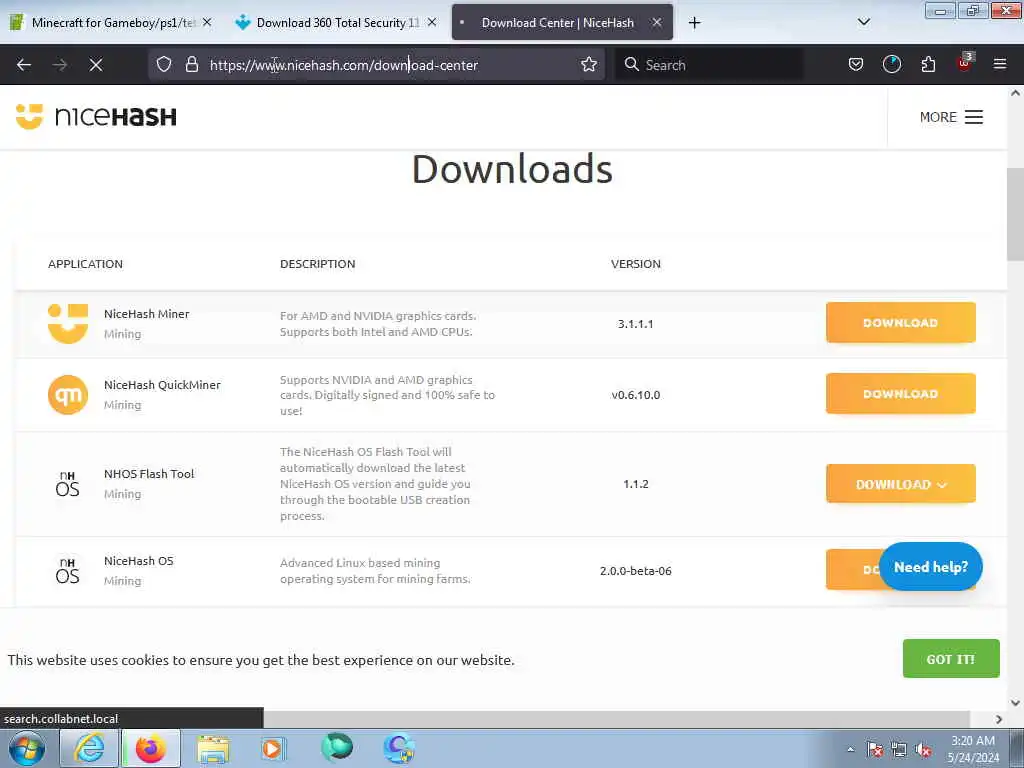Click the VERSION column header

coord(635,264)
